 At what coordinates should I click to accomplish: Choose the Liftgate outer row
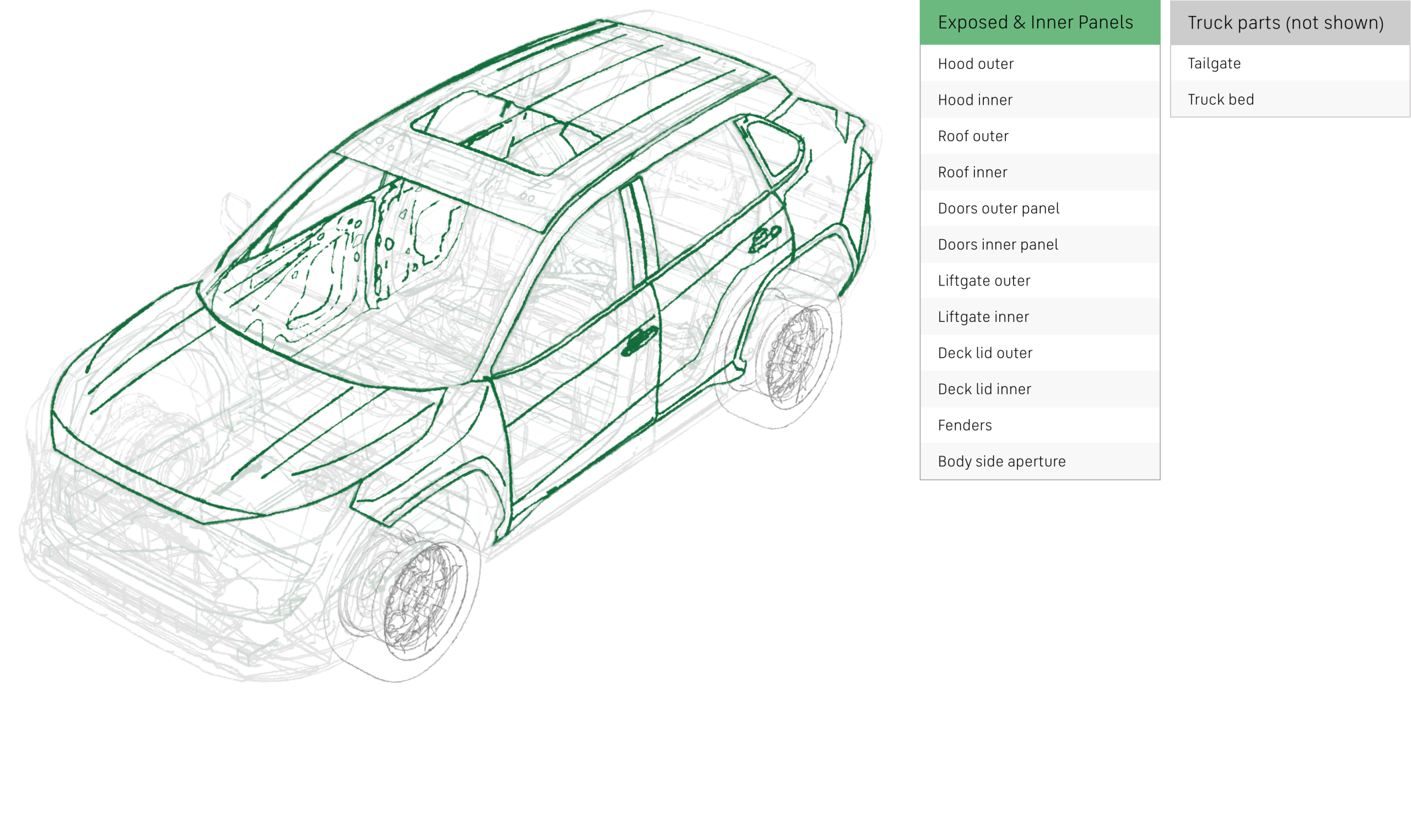1039,281
